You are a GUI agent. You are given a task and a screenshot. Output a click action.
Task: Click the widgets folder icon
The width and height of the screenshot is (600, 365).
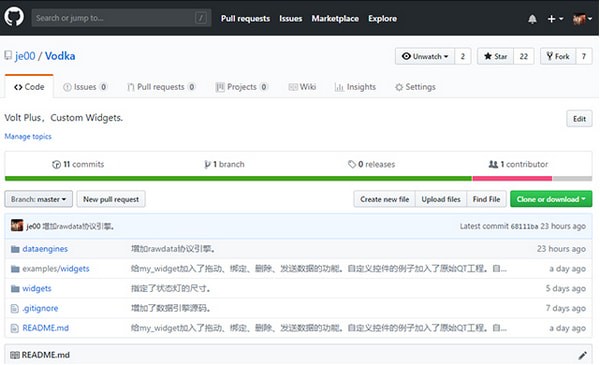pos(15,288)
